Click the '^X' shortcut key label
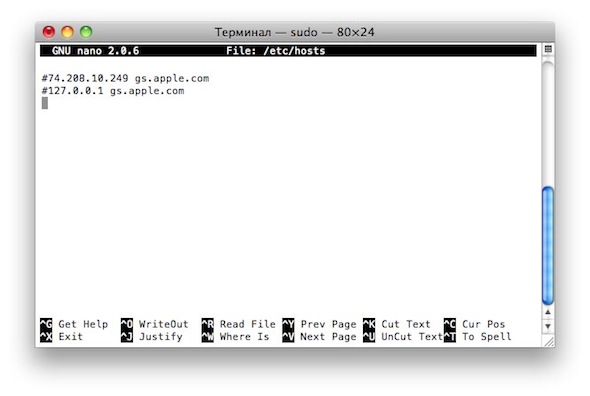 [x=46, y=337]
